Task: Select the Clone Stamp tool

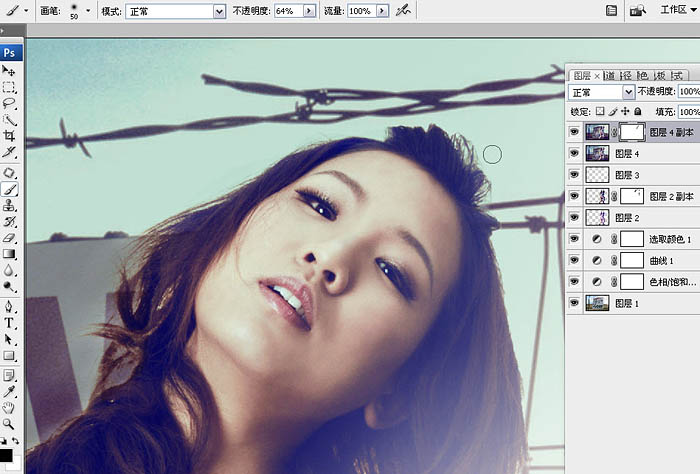Action: tap(9, 204)
